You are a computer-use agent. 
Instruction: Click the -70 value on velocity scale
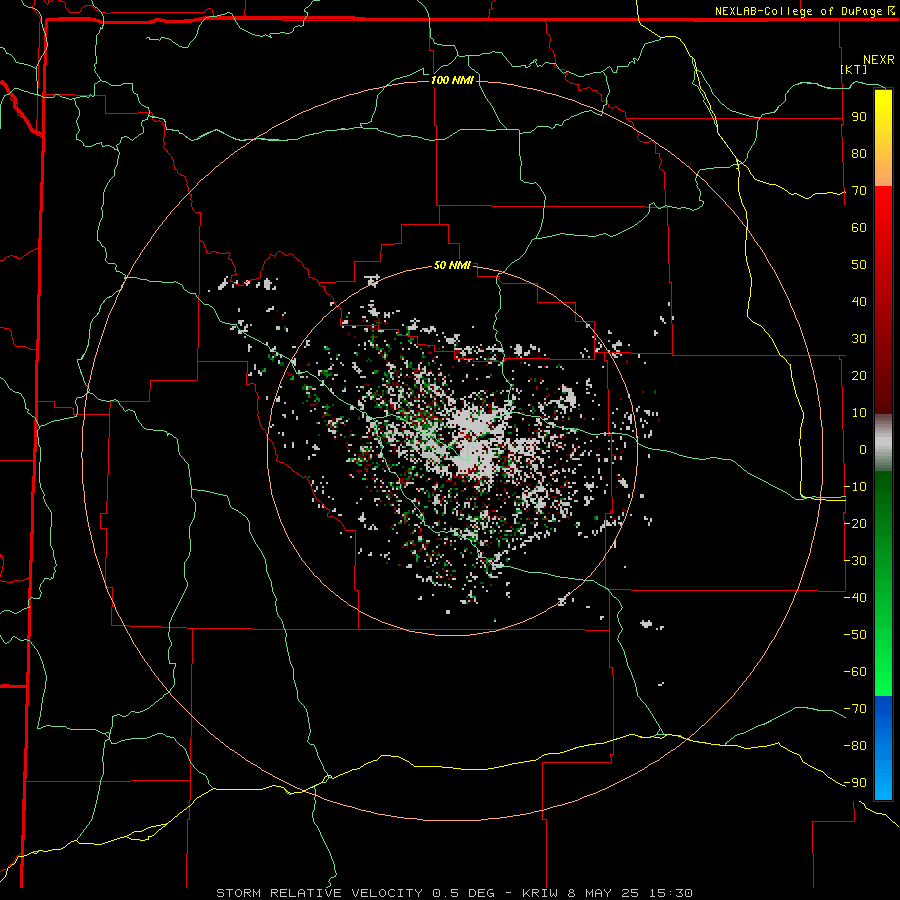(x=855, y=709)
